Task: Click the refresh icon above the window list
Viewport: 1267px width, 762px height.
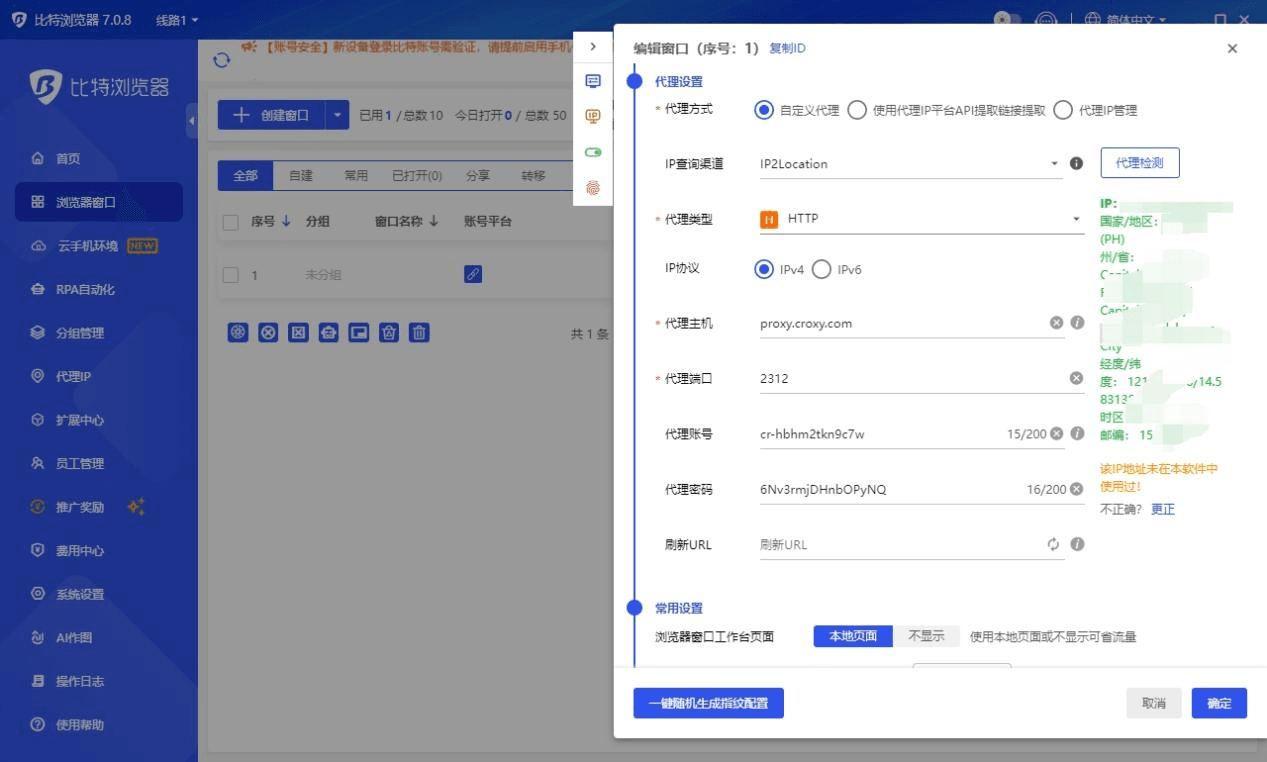Action: click(222, 60)
